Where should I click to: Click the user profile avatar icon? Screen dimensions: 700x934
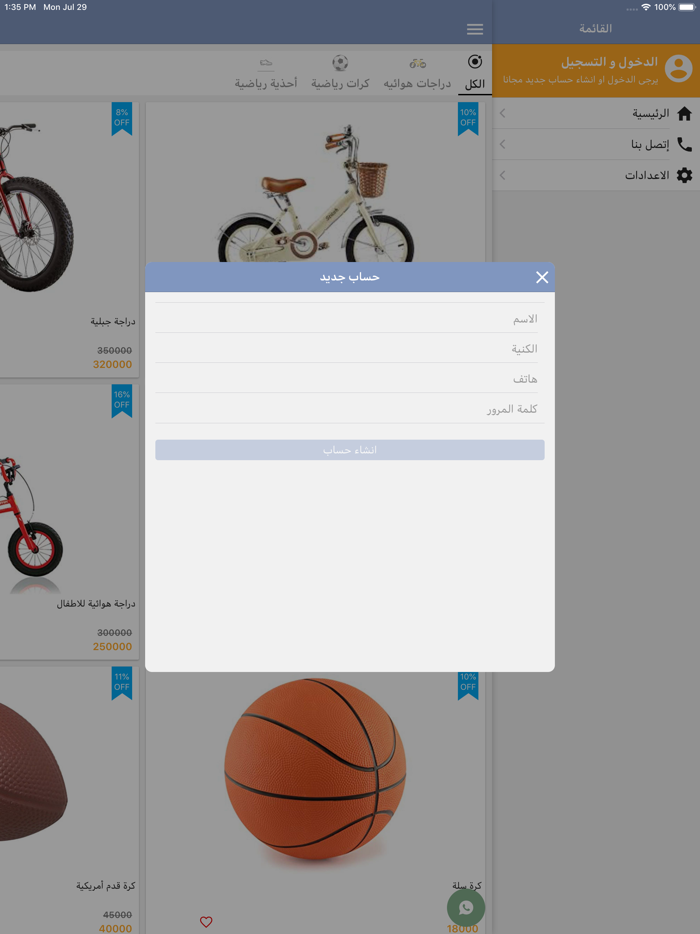pos(679,68)
